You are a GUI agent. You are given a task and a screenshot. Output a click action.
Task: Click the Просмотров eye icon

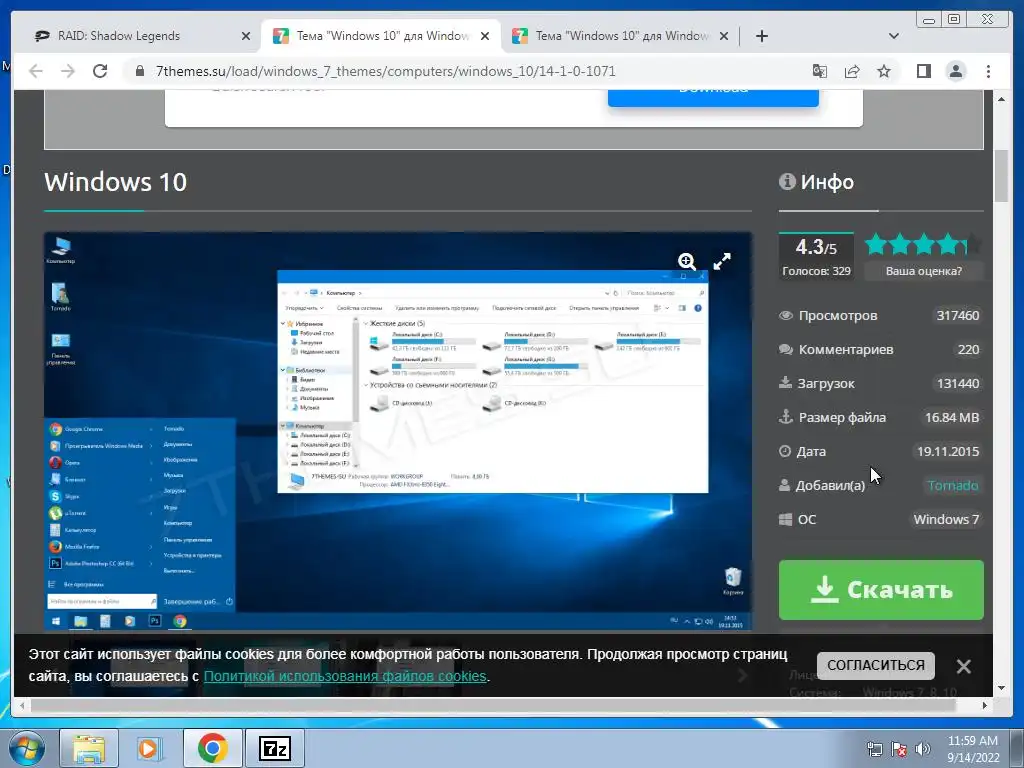(x=786, y=315)
